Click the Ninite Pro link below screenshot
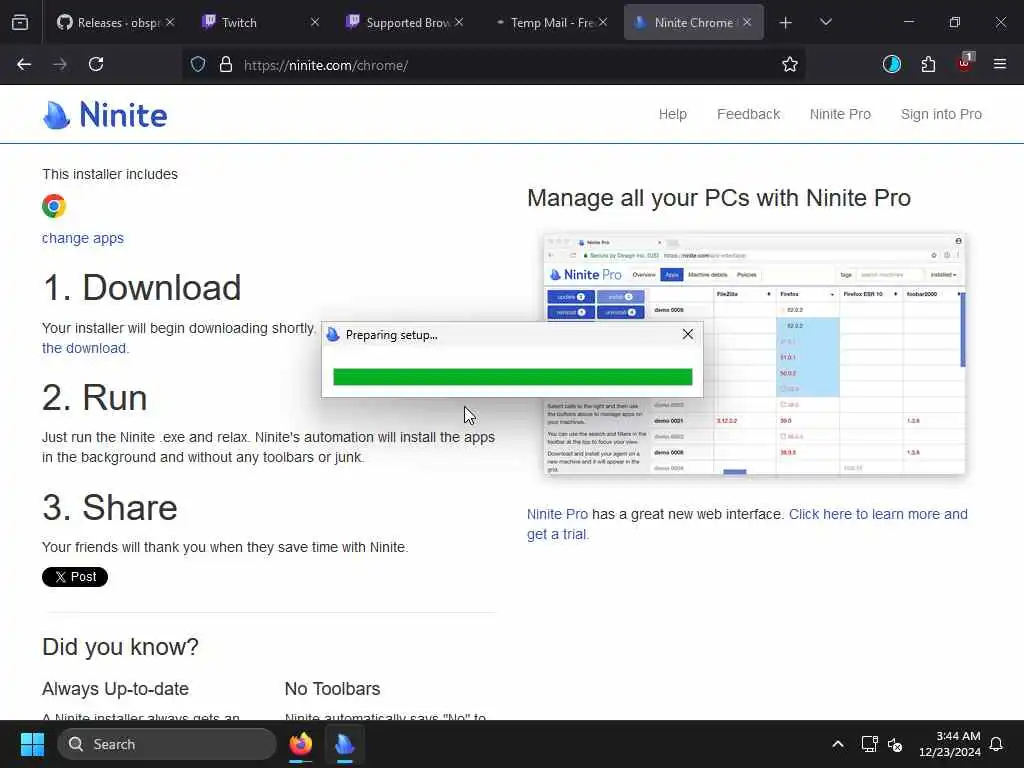This screenshot has width=1024, height=768. point(557,514)
